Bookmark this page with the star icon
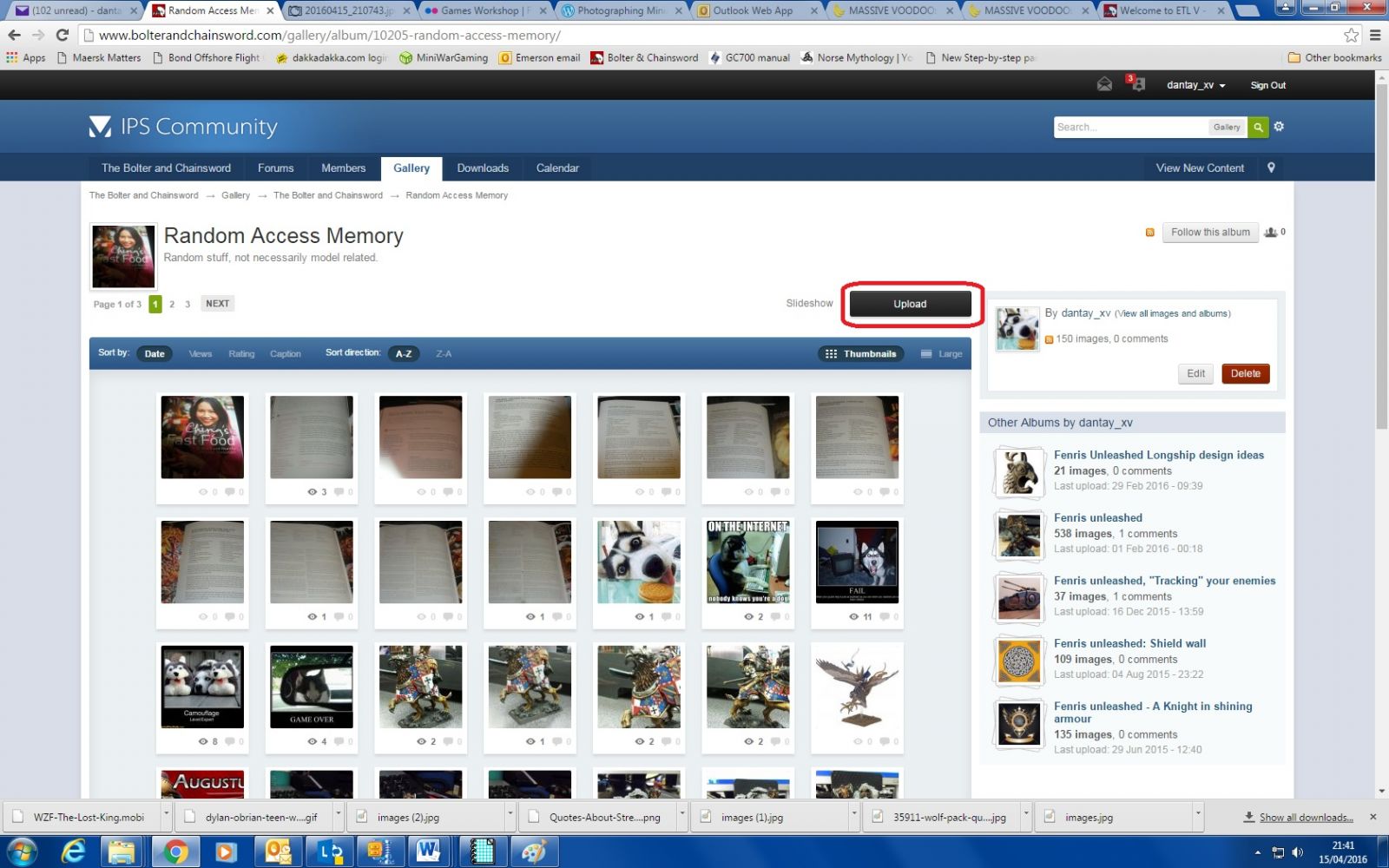The height and width of the screenshot is (868, 1389). click(1351, 36)
